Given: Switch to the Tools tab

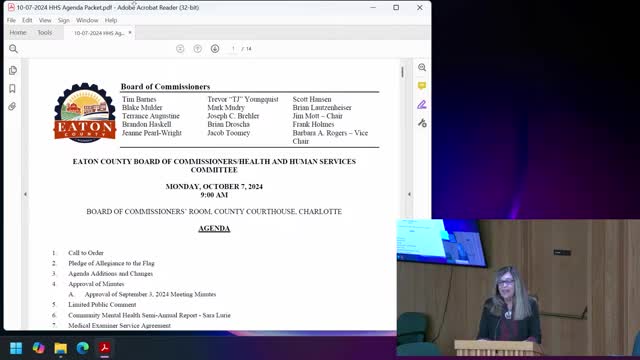Looking at the screenshot, I should point(45,33).
